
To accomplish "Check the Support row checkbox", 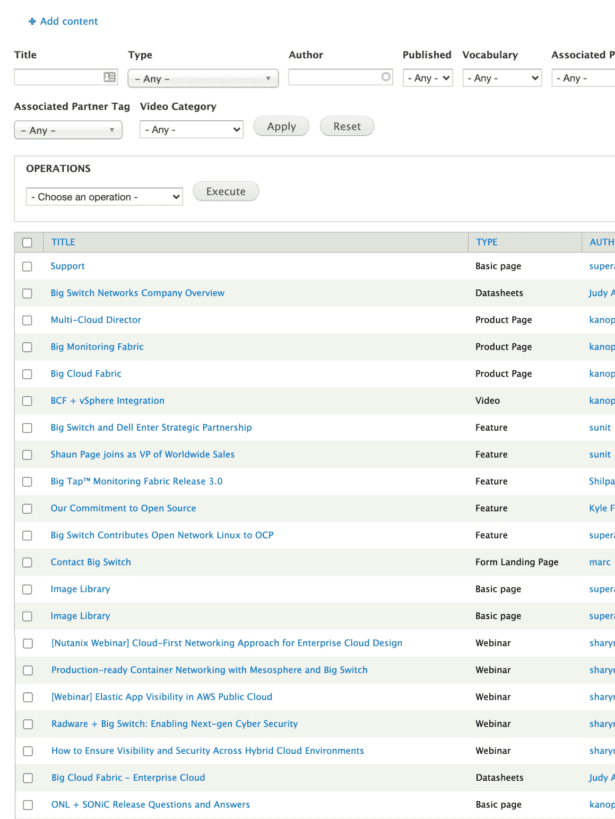I will pyautogui.click(x=27, y=266).
